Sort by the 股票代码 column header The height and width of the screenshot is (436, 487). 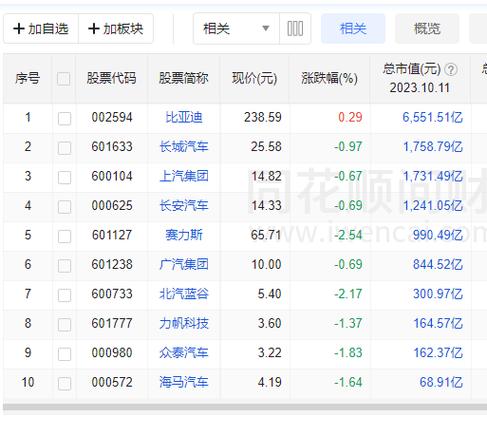pos(111,78)
